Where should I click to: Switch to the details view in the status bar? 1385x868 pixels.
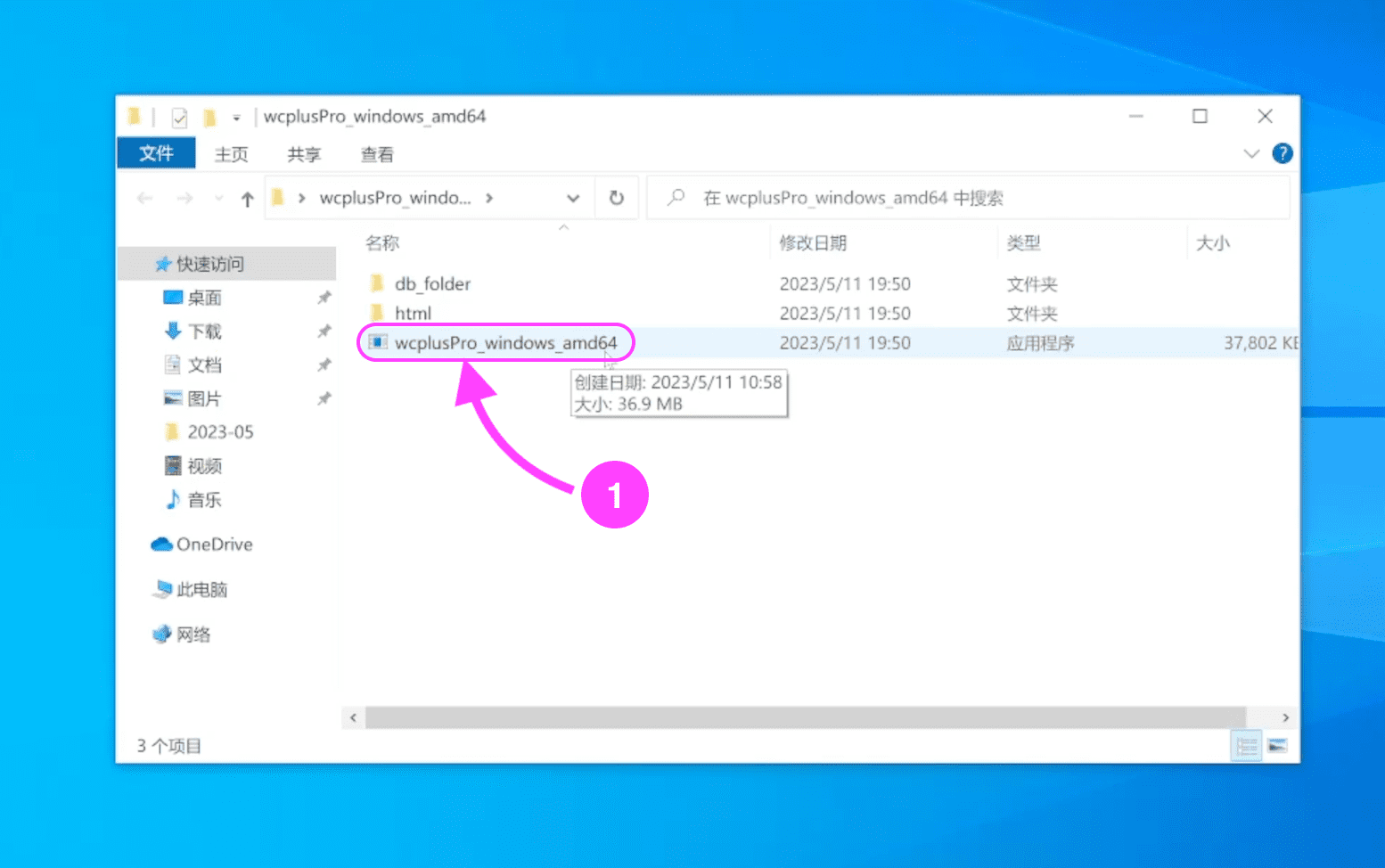tap(1246, 745)
